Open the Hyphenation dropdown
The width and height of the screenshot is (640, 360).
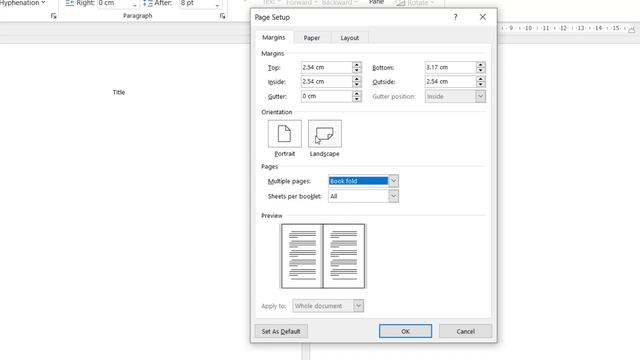coord(22,3)
